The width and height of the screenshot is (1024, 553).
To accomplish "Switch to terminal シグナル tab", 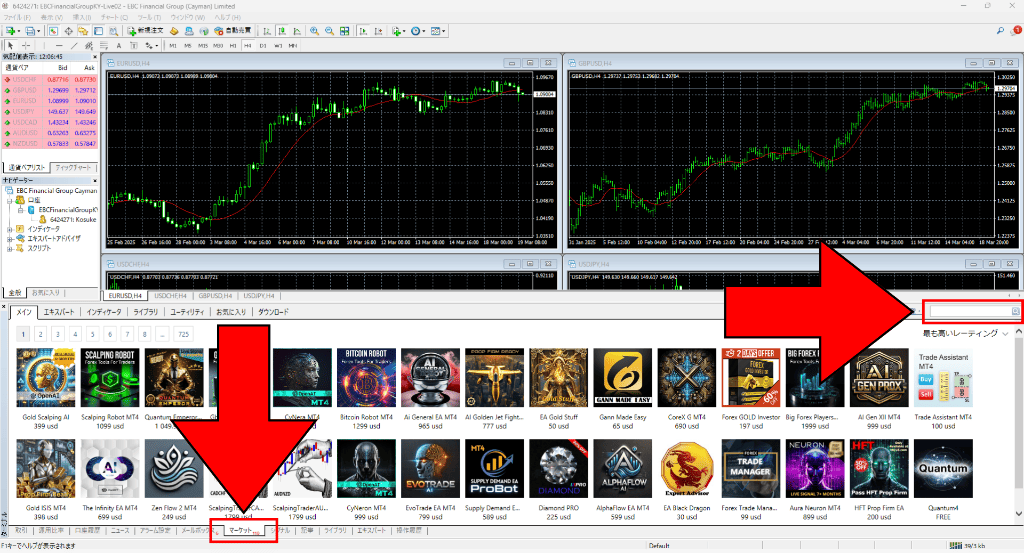I will pos(280,531).
